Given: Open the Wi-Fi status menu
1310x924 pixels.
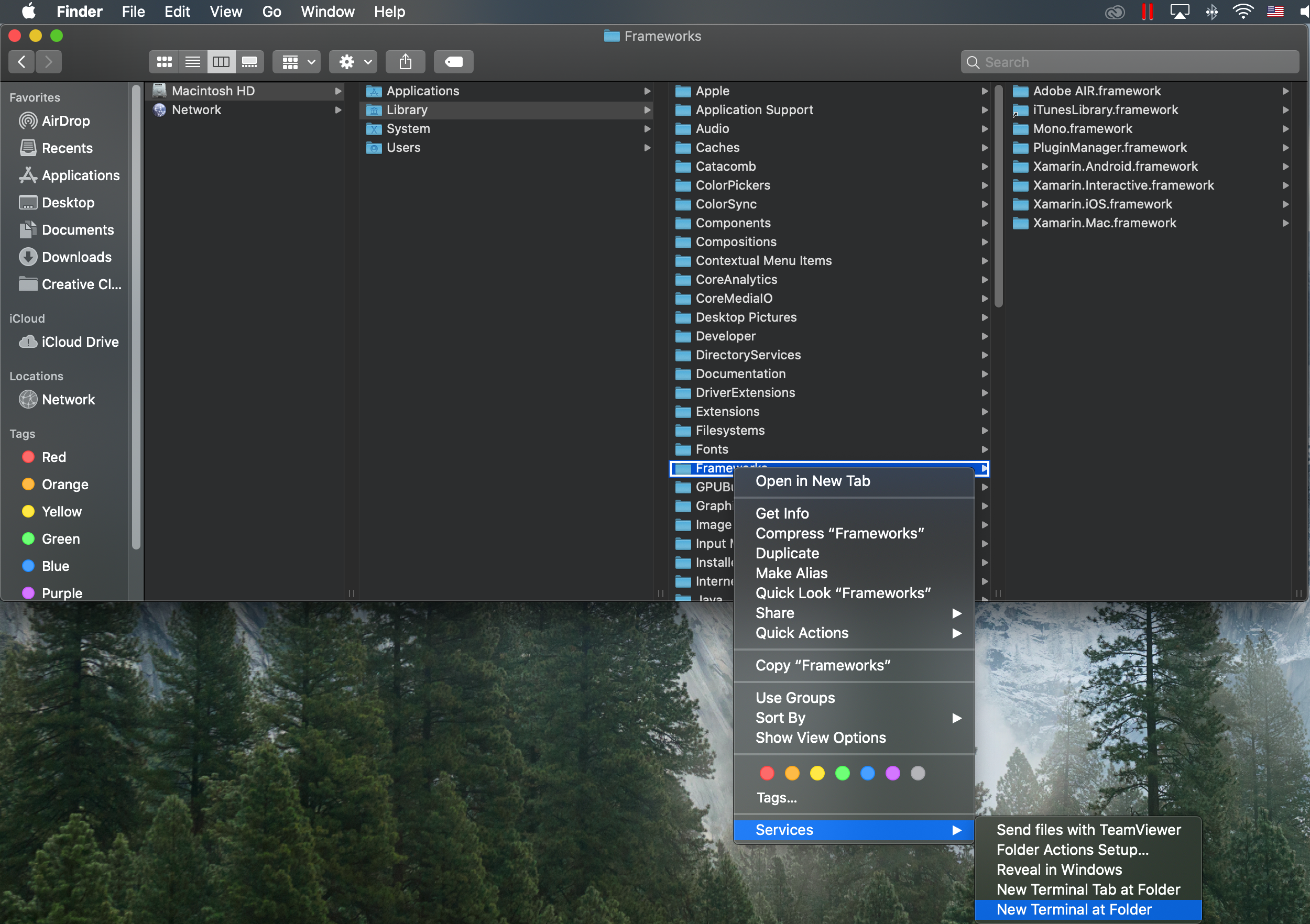Looking at the screenshot, I should coord(1243,12).
